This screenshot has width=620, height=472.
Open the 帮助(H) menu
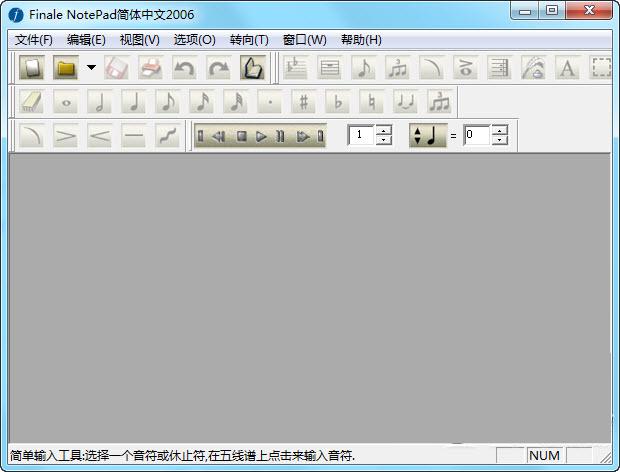tap(361, 40)
